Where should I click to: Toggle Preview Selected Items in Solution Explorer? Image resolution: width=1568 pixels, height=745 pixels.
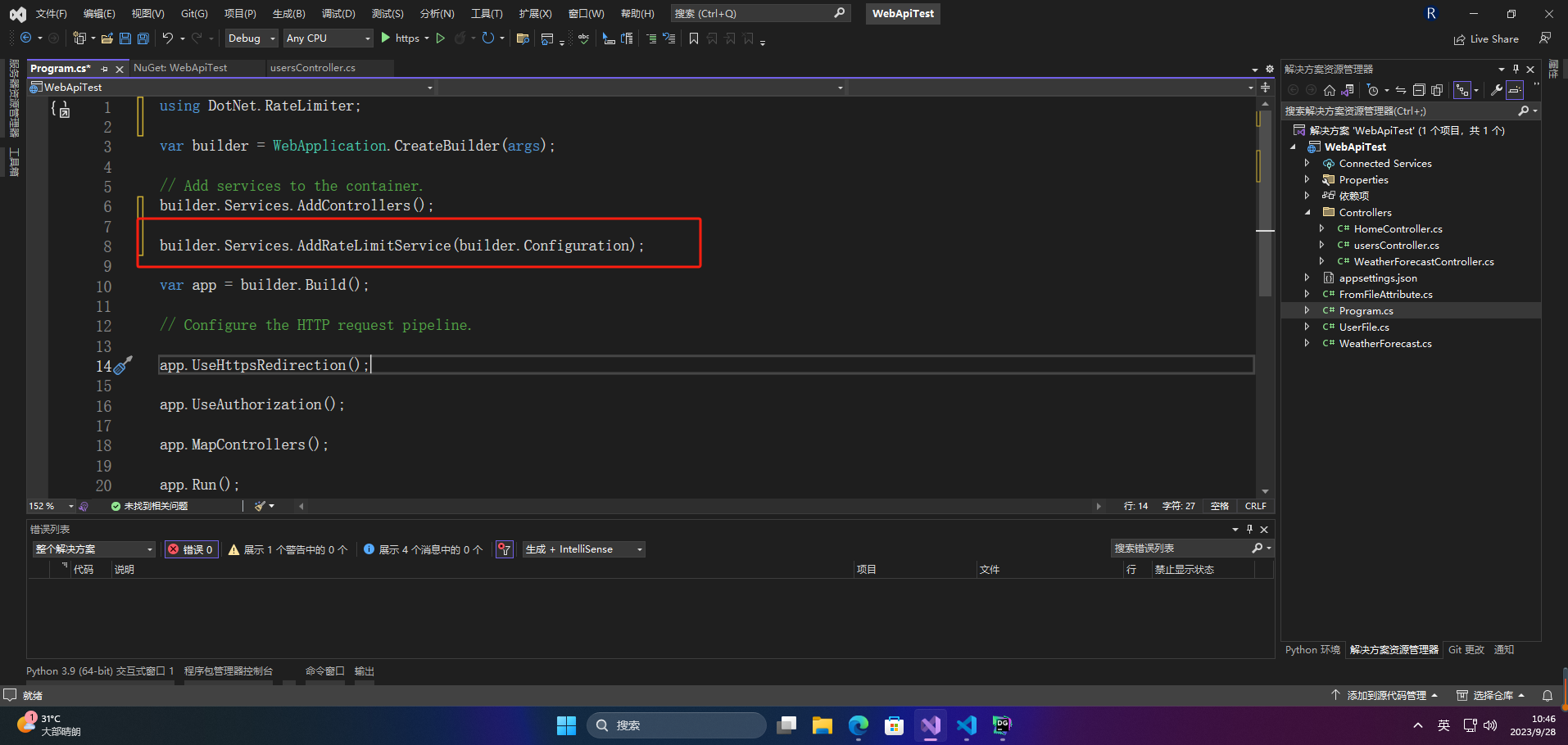(1515, 90)
